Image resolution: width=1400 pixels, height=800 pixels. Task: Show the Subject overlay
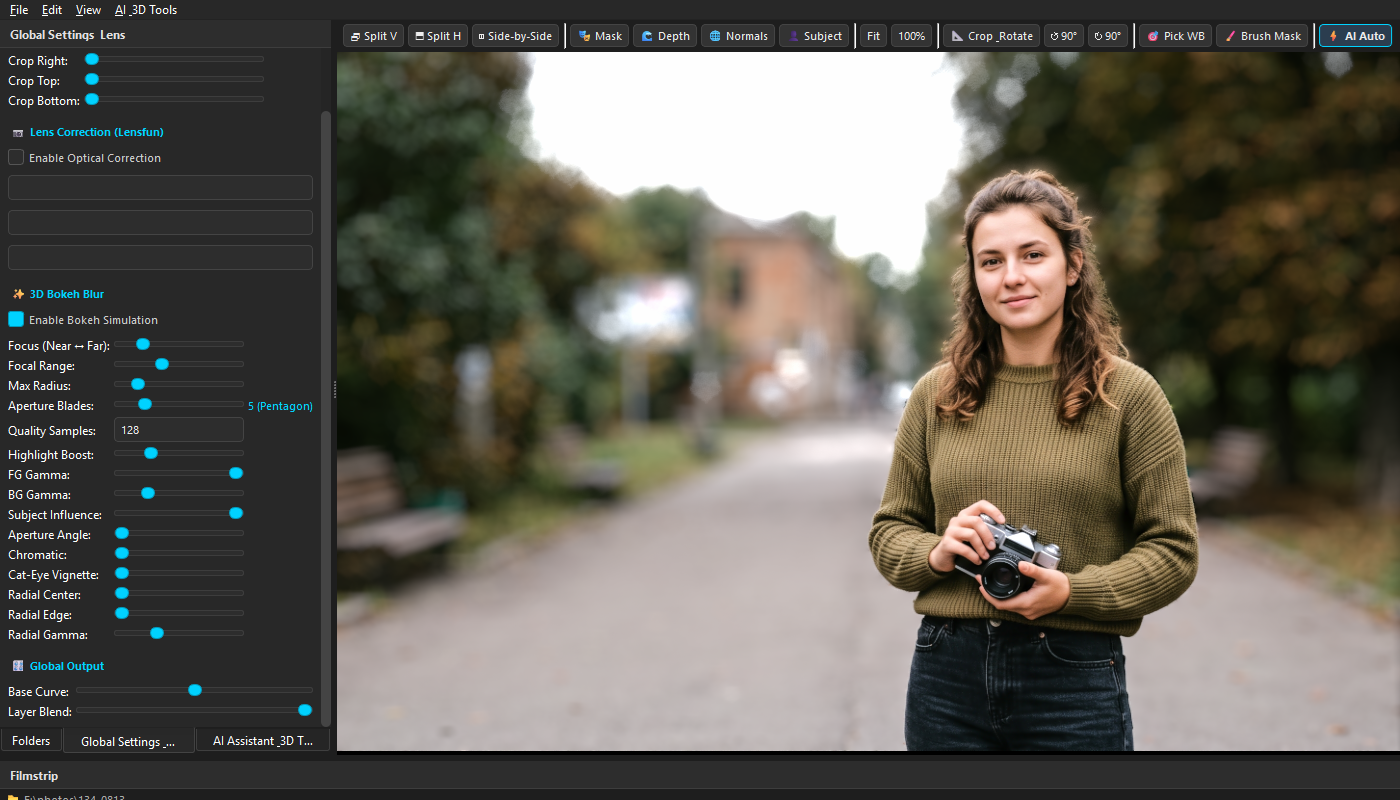point(814,36)
